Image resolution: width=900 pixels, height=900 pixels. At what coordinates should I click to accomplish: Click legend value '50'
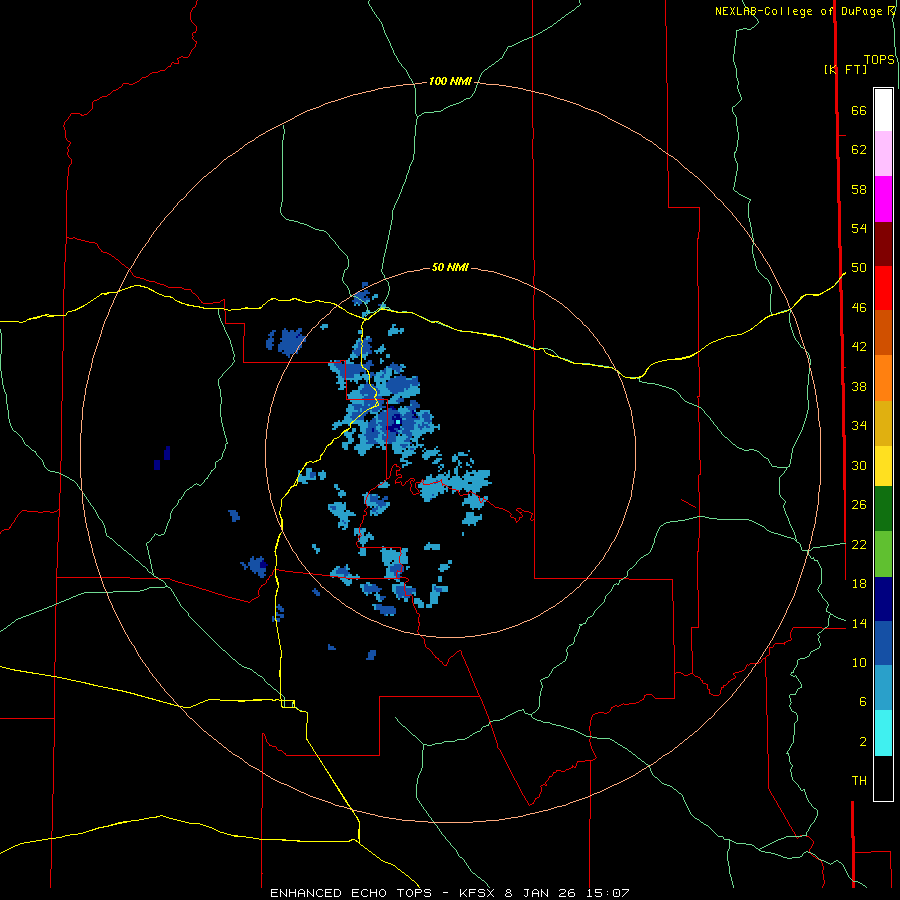coord(859,268)
